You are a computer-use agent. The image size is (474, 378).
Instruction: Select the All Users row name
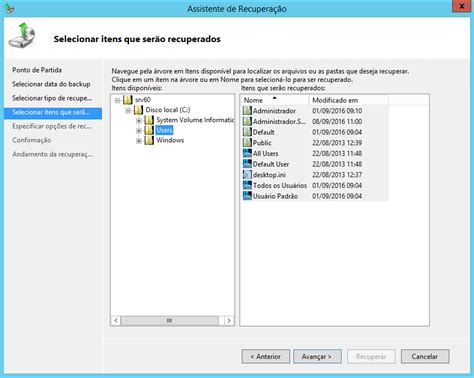[265, 153]
